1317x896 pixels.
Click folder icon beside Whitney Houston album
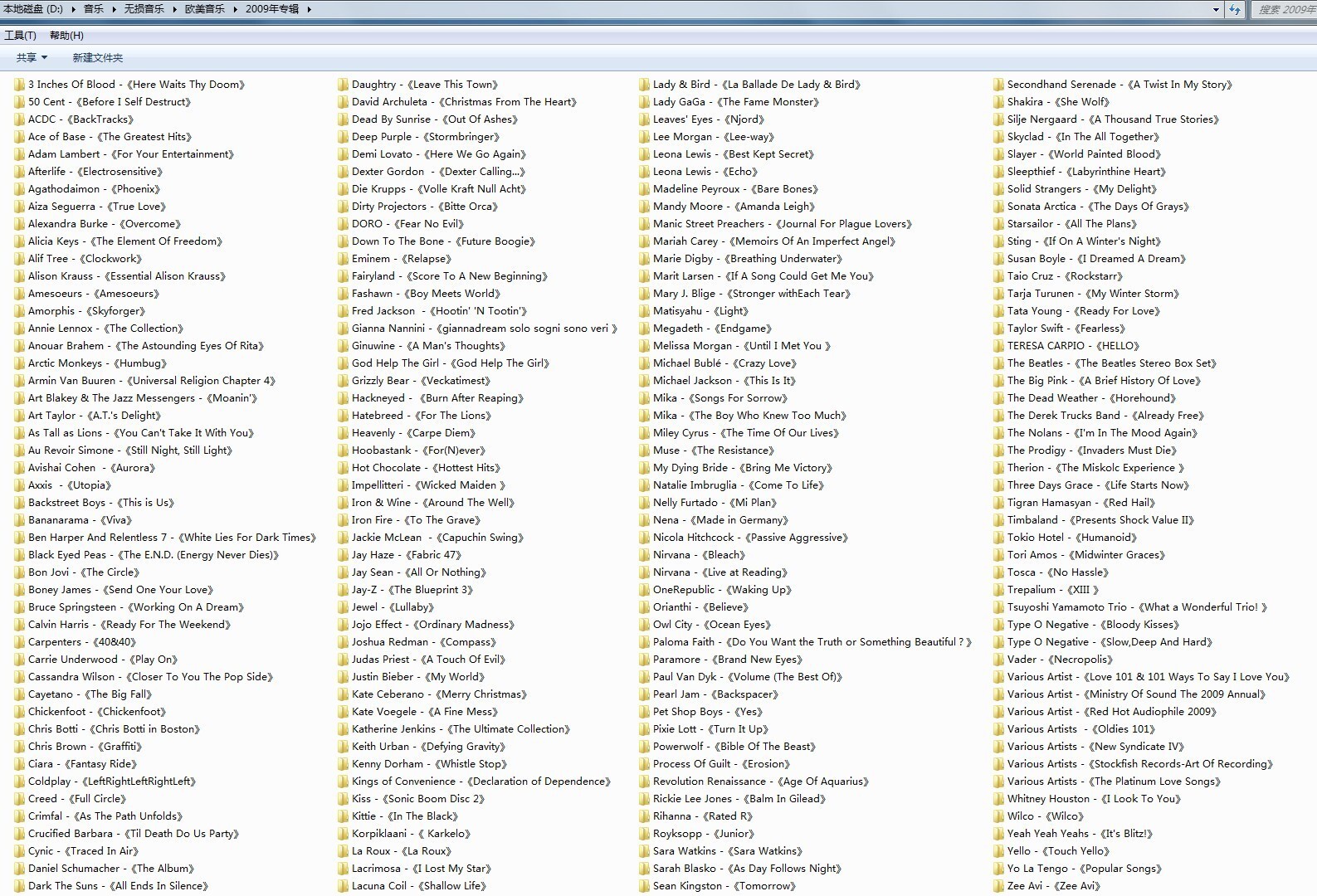click(x=999, y=799)
